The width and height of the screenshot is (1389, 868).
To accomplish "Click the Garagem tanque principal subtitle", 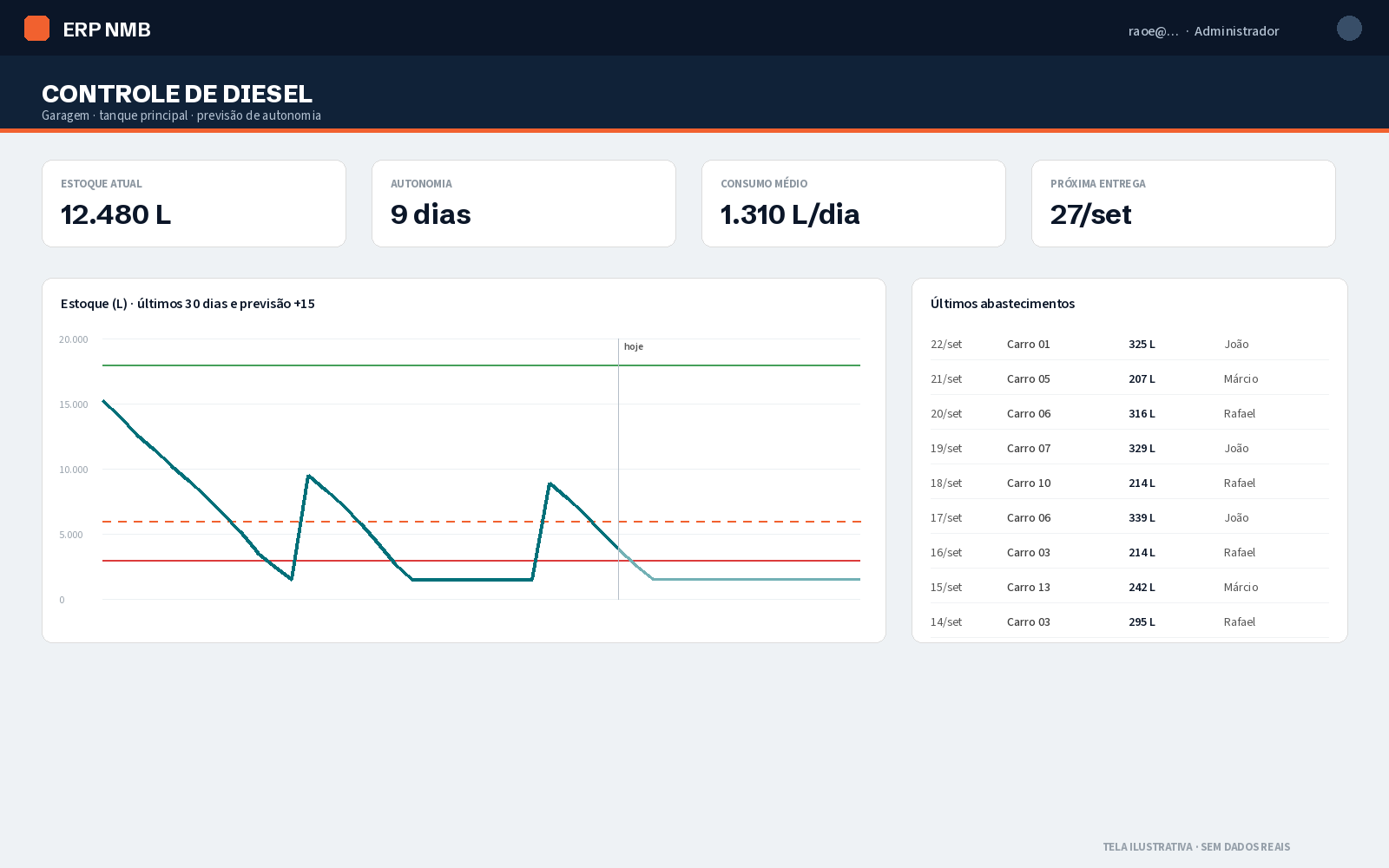I will (x=181, y=115).
